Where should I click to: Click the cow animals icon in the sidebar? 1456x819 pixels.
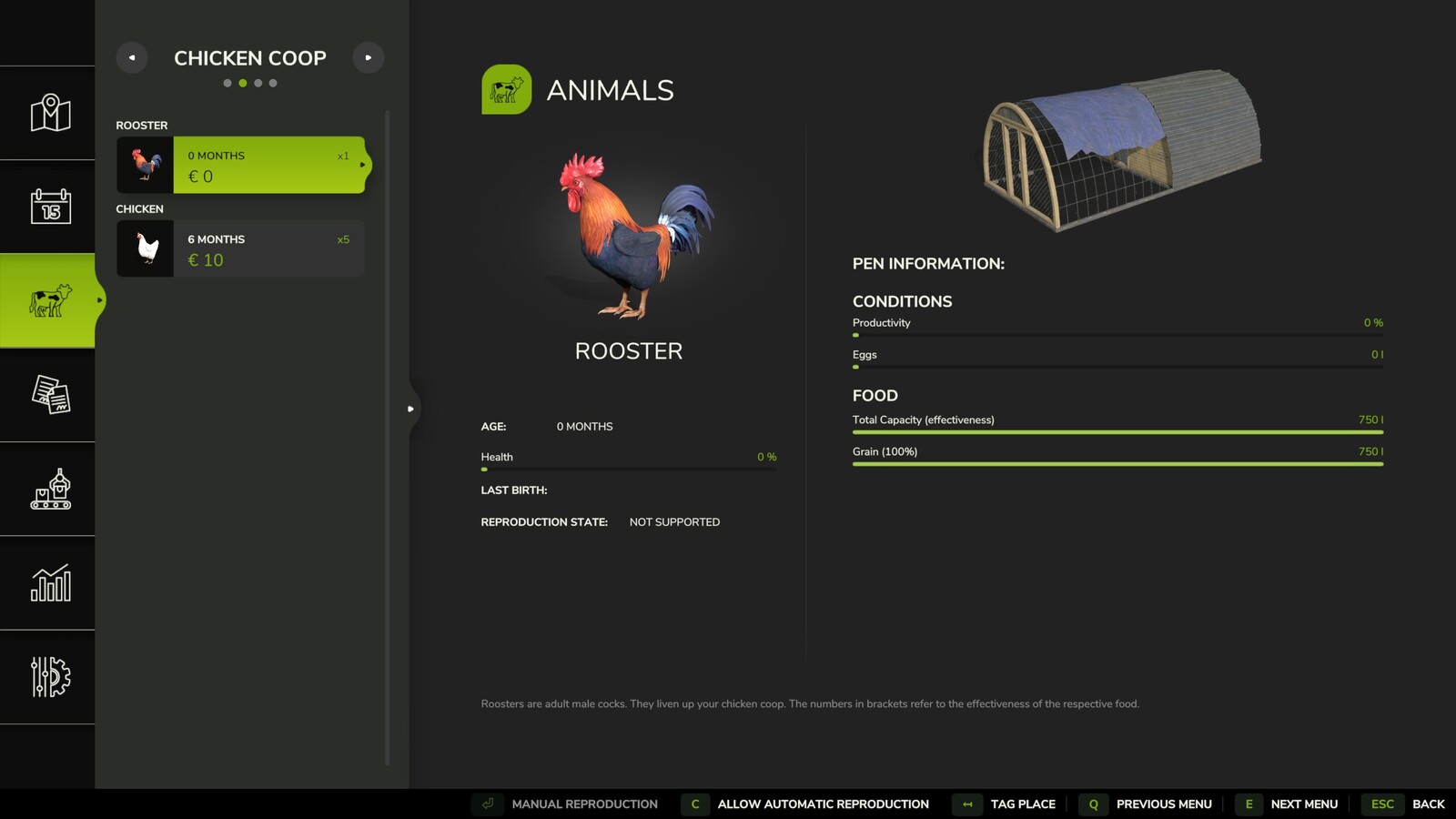pyautogui.click(x=48, y=299)
